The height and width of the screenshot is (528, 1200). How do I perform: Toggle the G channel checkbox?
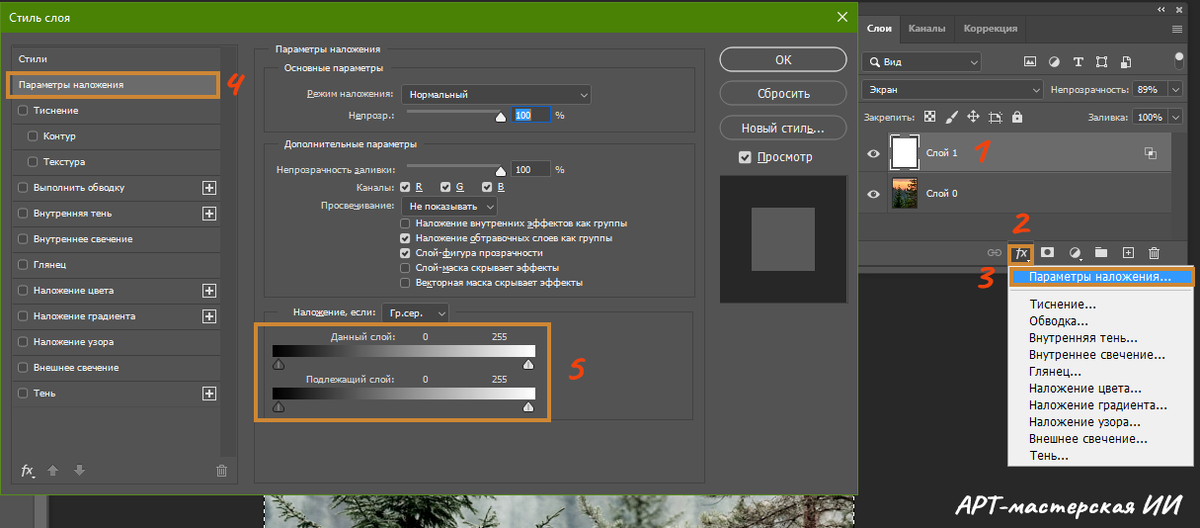coord(446,187)
